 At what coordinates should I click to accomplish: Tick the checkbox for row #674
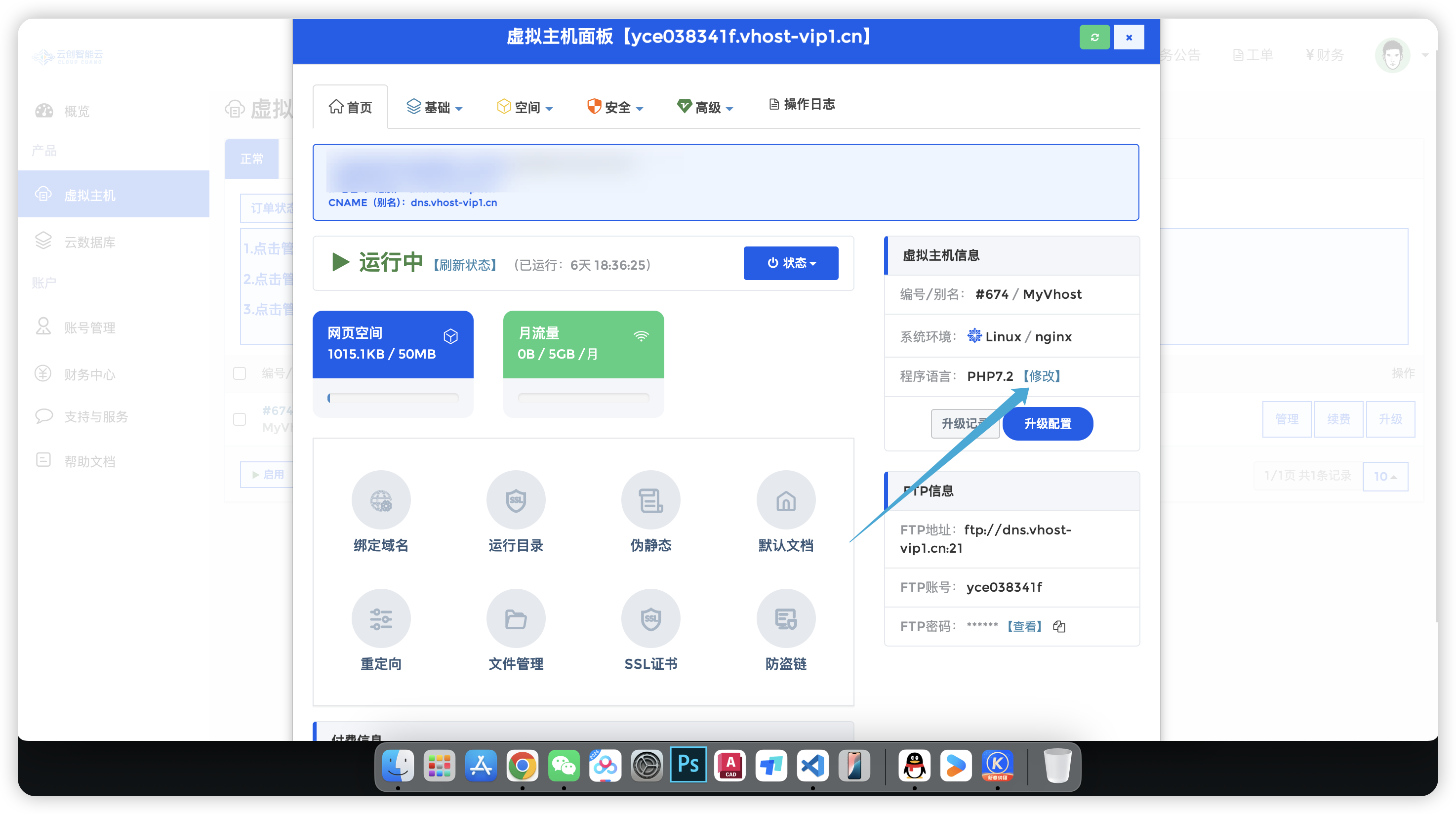(x=240, y=419)
